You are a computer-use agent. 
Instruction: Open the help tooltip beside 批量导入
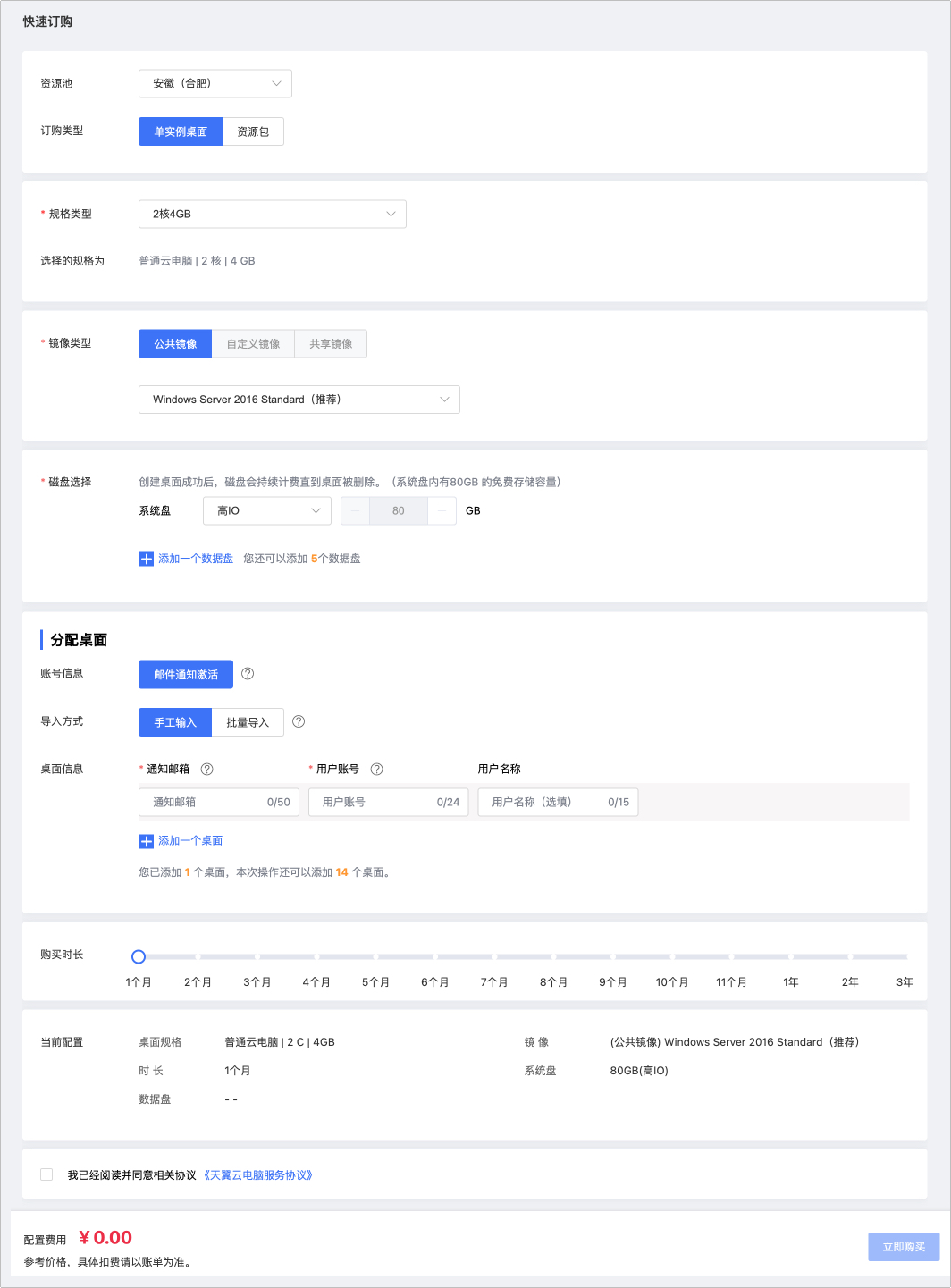299,721
